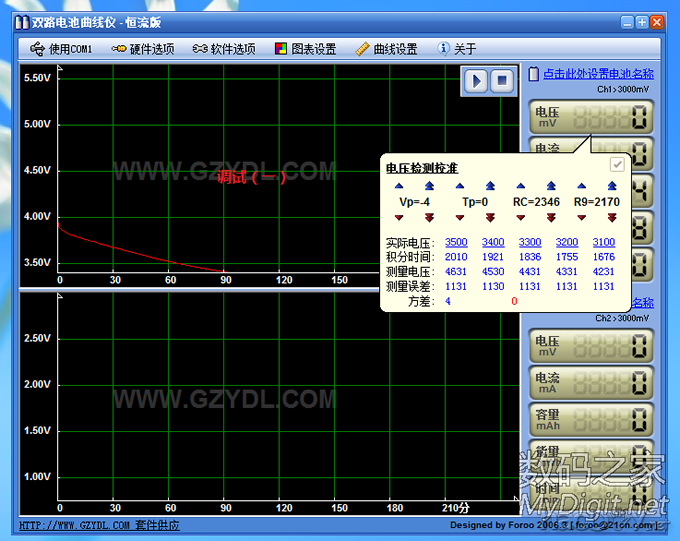Open the 关于 menu
The image size is (680, 541).
[x=457, y=48]
